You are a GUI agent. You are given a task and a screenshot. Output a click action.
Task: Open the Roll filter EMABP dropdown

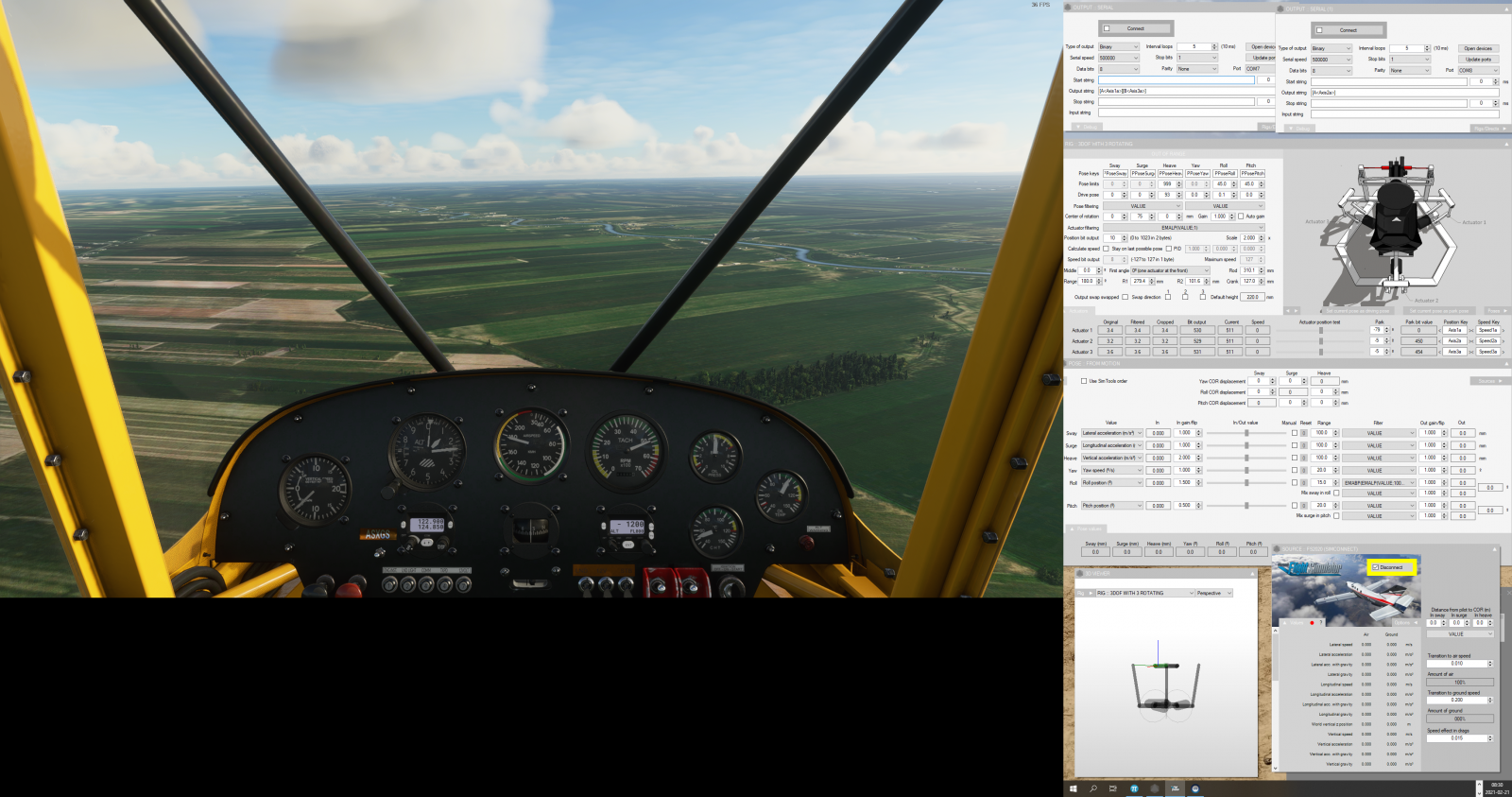coord(1379,482)
